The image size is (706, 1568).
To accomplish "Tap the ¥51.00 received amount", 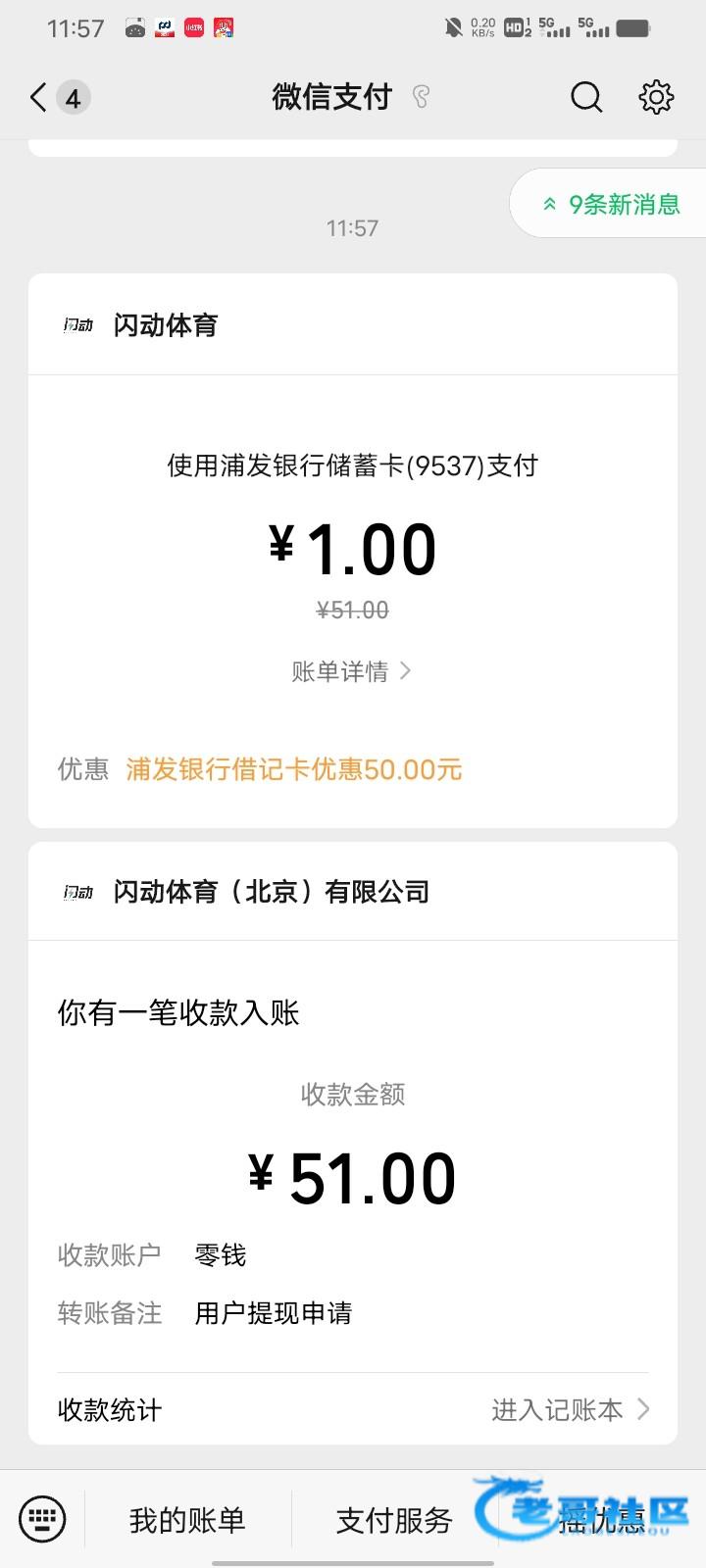I will [353, 1178].
